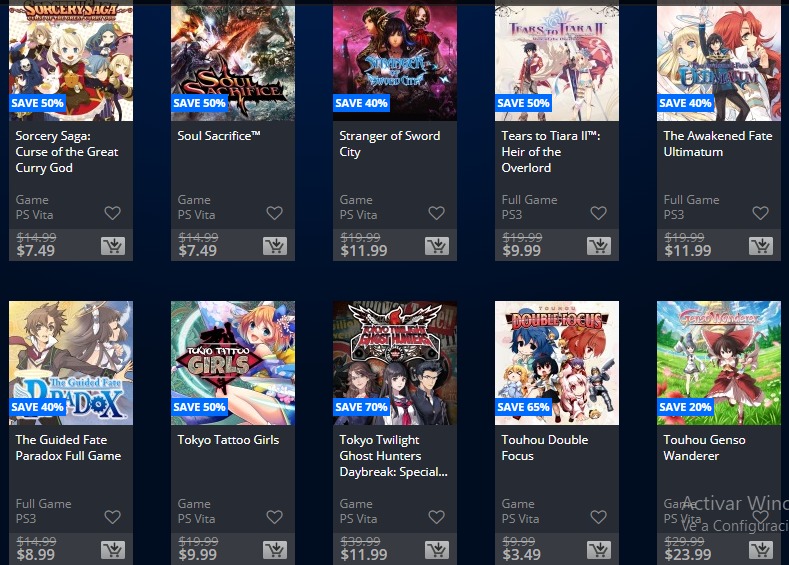The image size is (789, 565).
Task: Toggle wishlist heart for Soul Sacrifice
Action: point(274,213)
